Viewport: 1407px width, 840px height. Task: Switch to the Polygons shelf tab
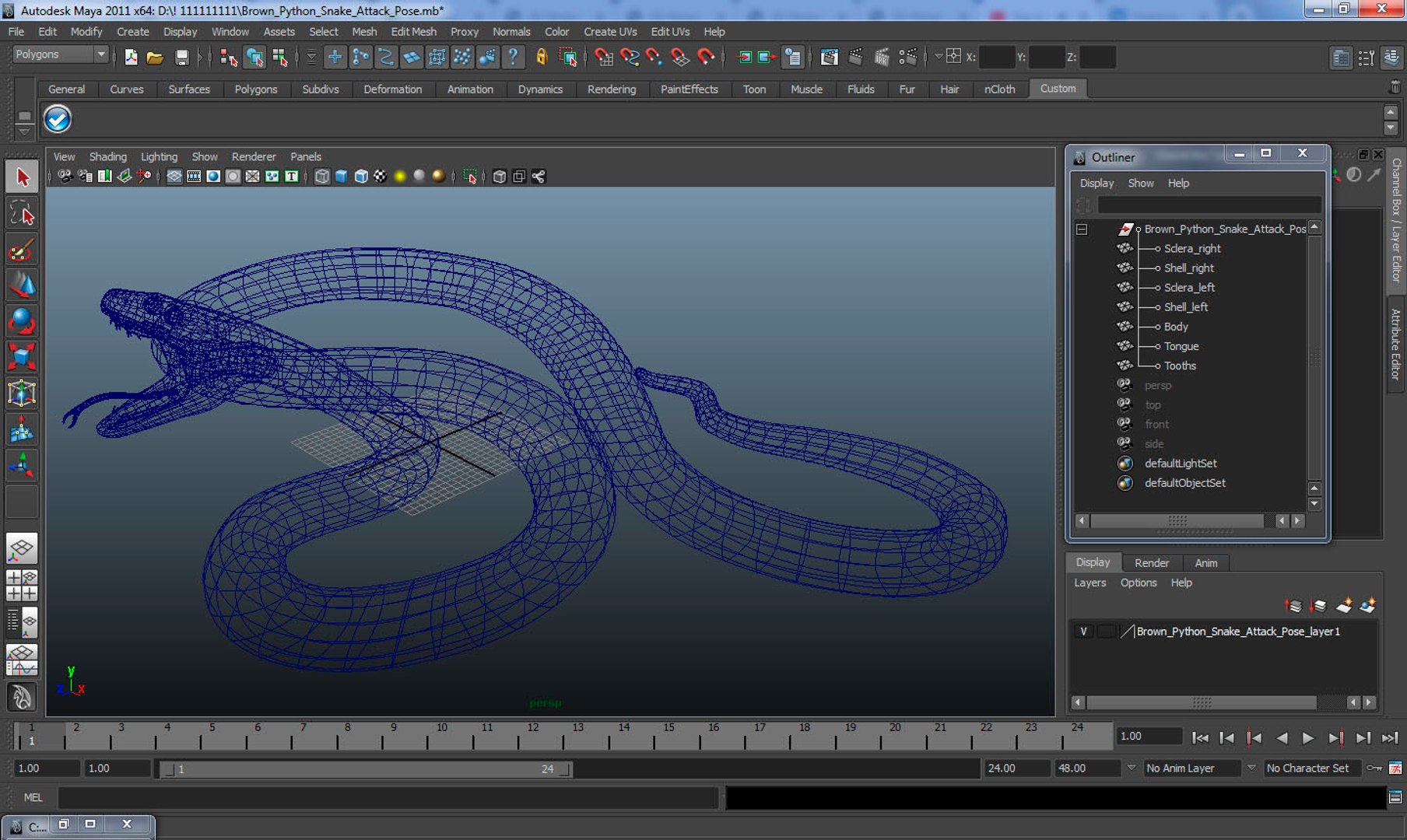(x=255, y=89)
